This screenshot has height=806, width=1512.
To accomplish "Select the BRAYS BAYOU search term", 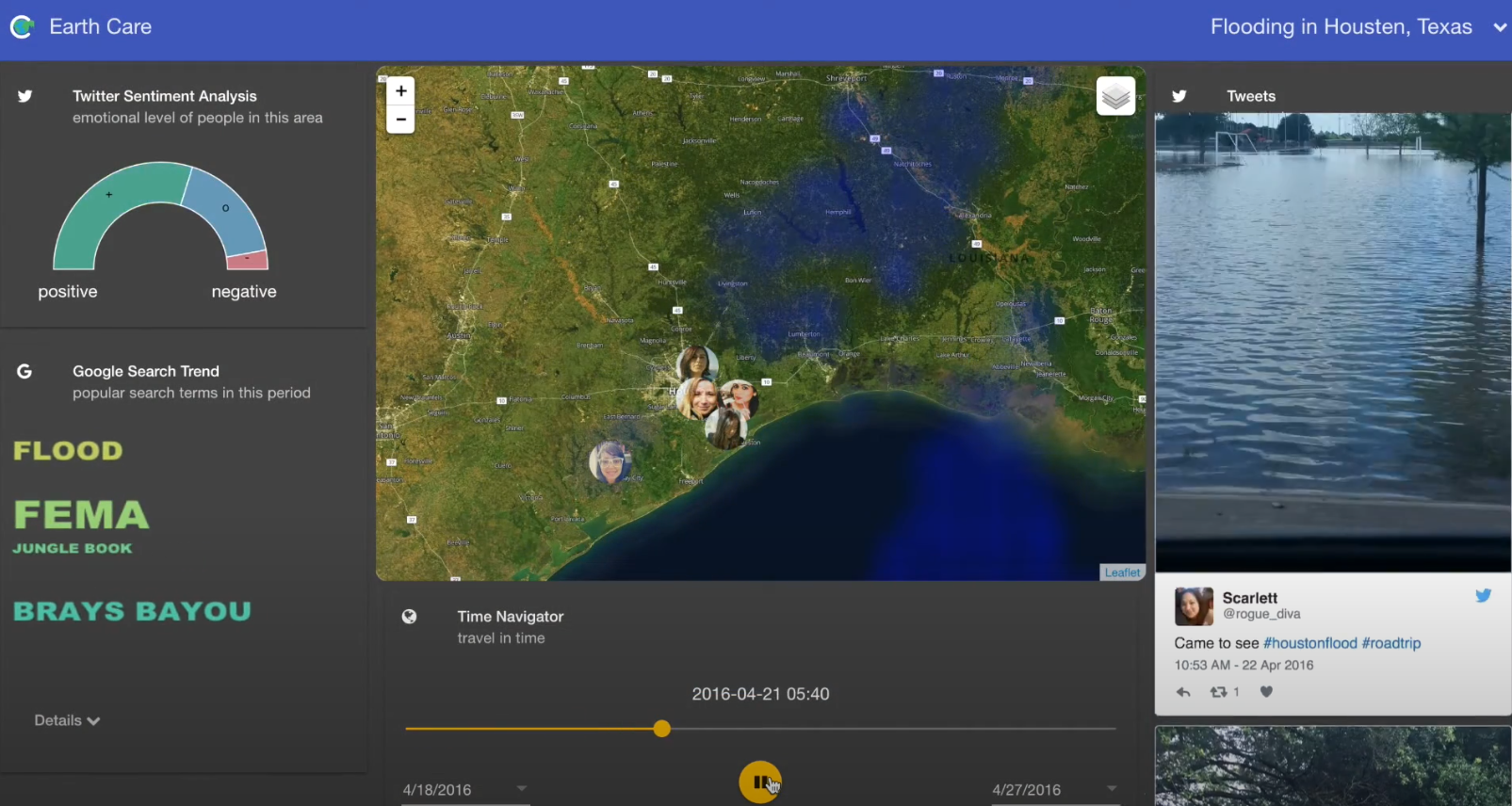I will [x=132, y=611].
